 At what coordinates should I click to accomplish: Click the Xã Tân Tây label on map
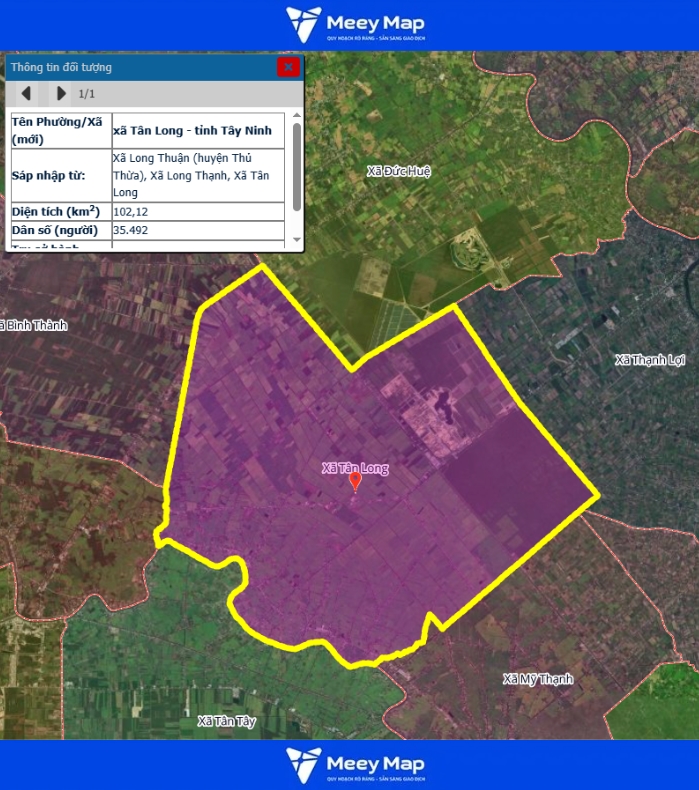[227, 721]
